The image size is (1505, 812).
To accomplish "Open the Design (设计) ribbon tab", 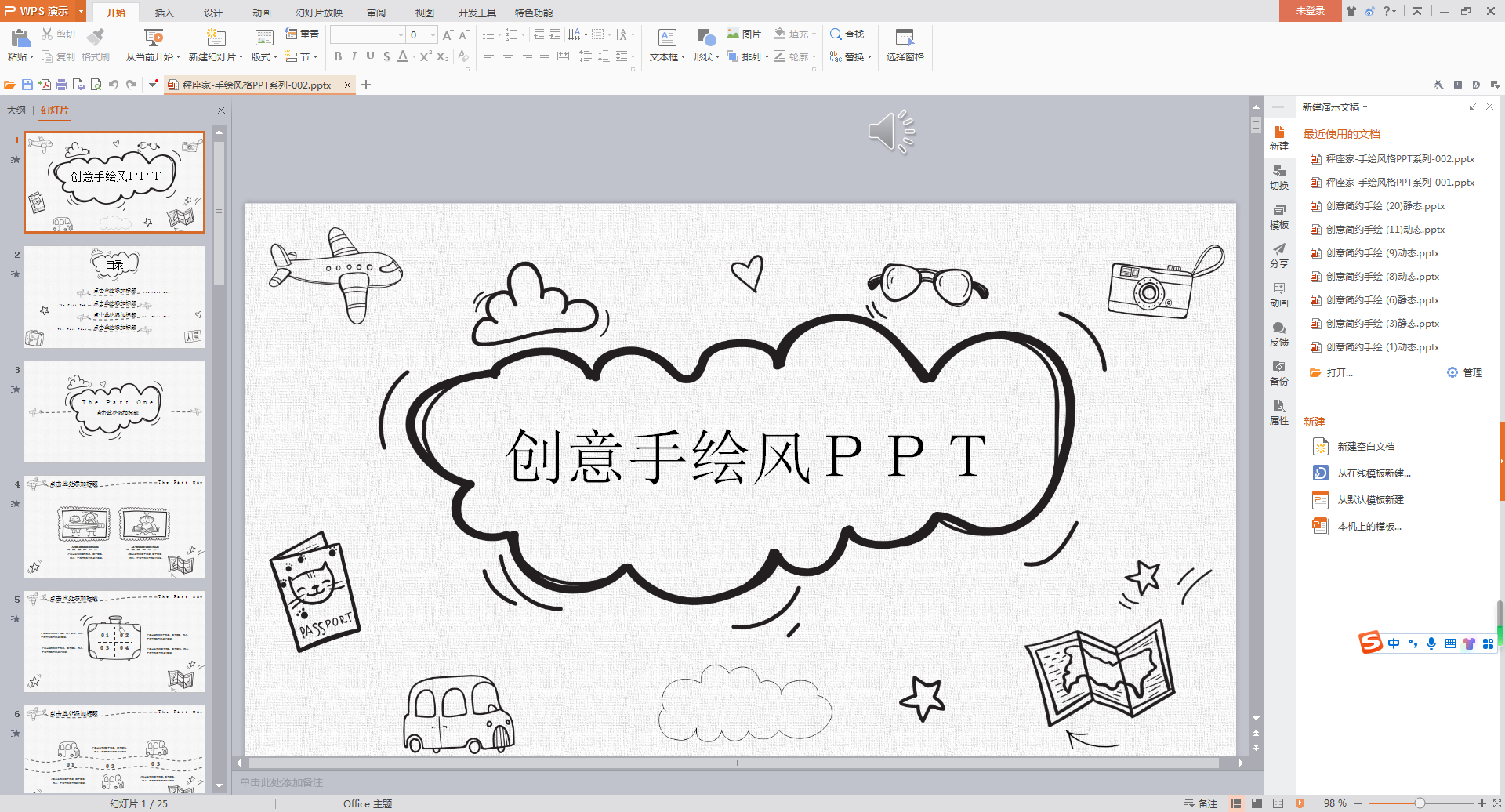I will [x=213, y=13].
